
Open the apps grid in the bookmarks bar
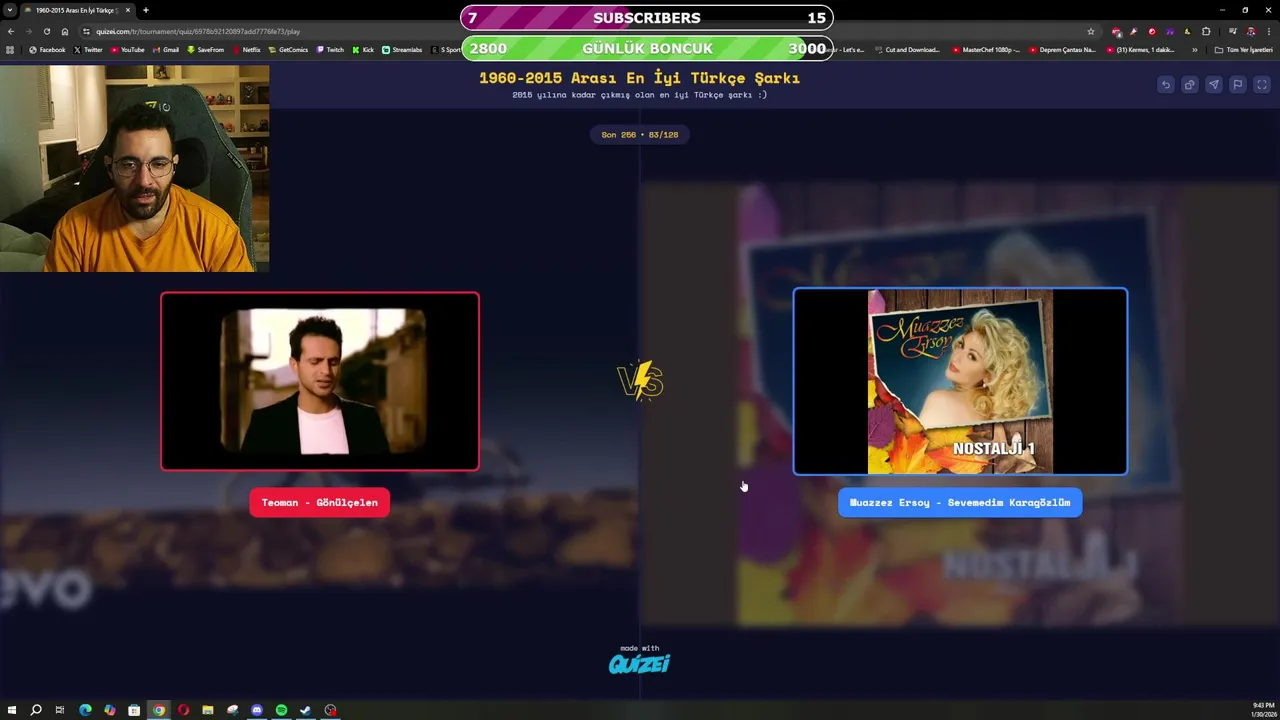point(11,49)
